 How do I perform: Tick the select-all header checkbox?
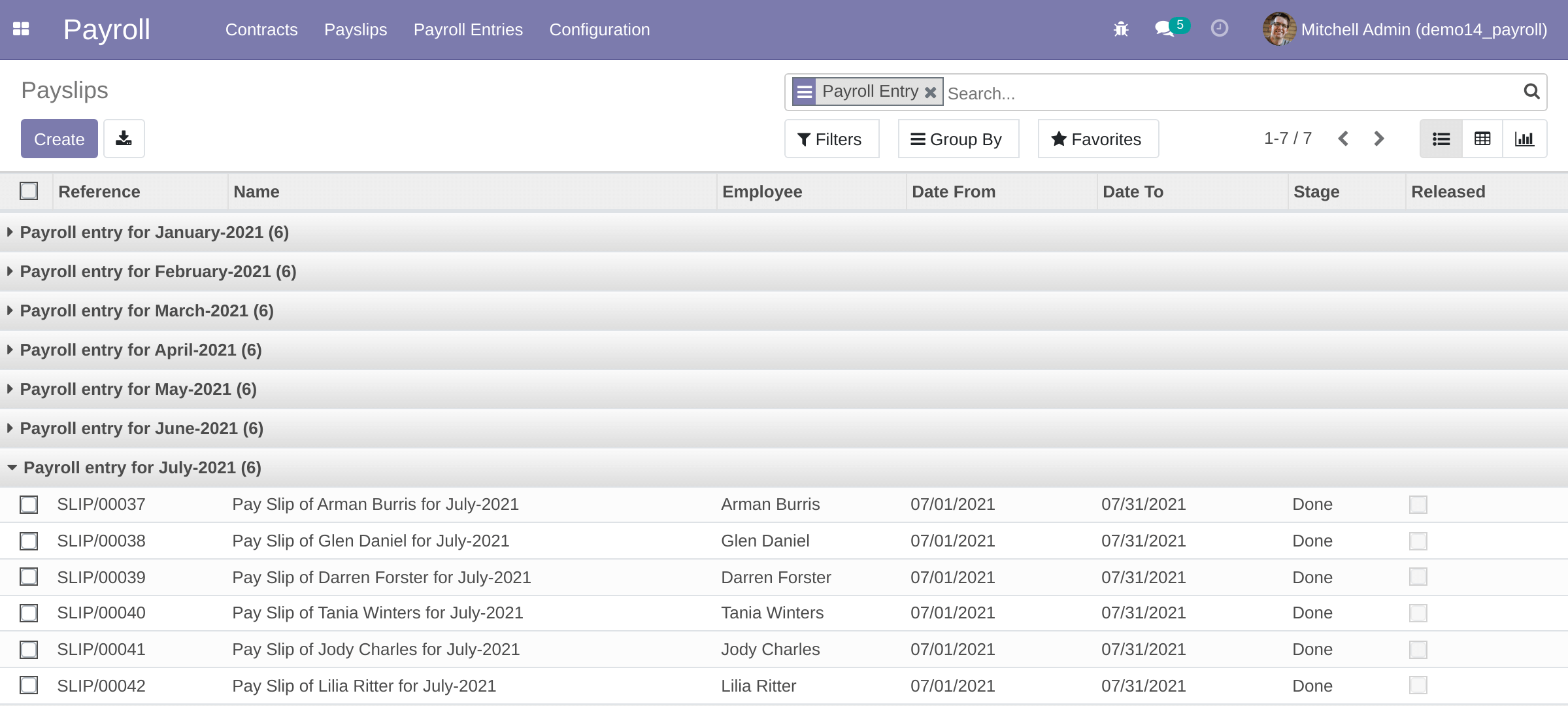(29, 191)
